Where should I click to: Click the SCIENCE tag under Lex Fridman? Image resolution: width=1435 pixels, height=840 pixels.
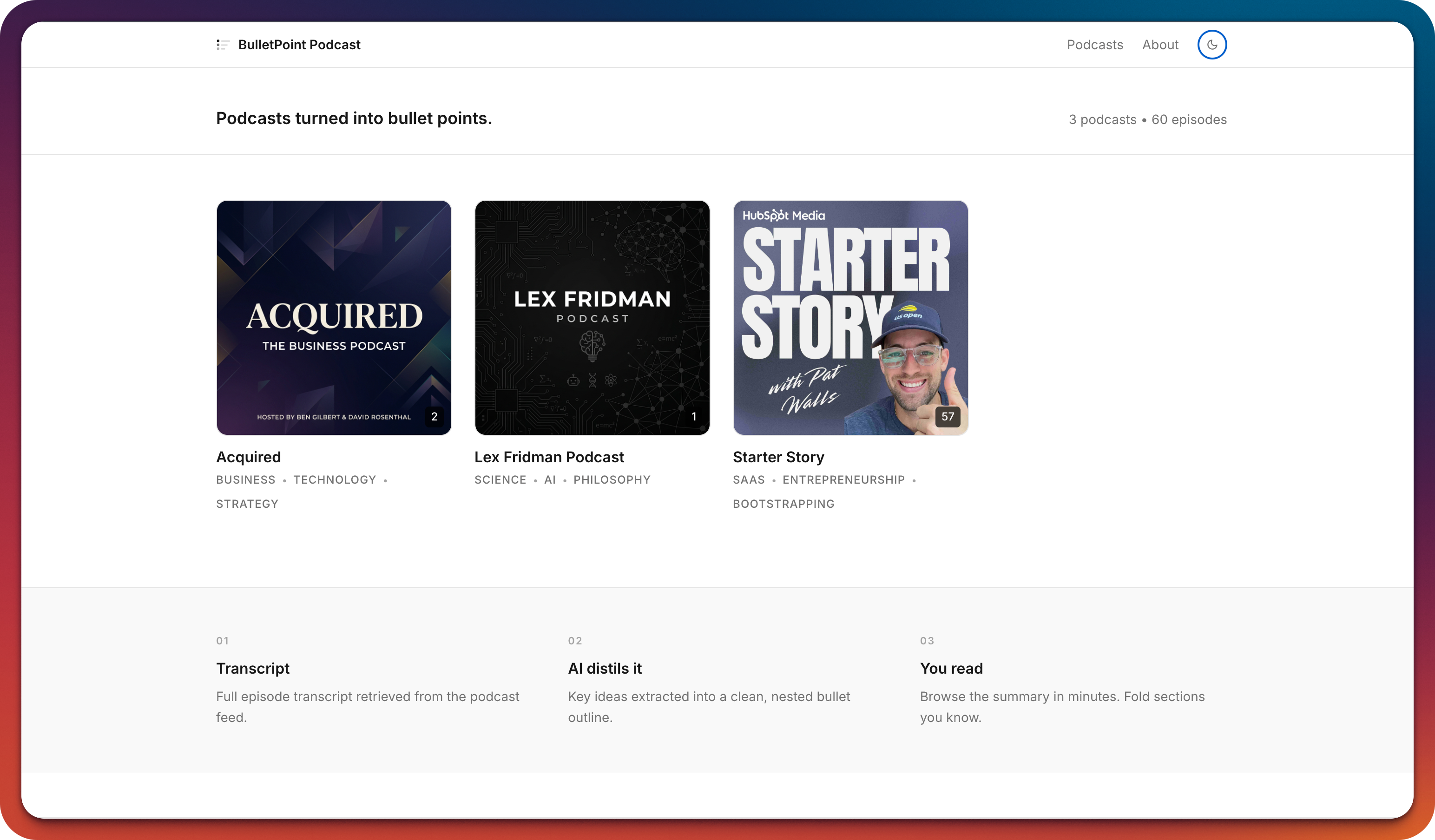[x=500, y=479]
